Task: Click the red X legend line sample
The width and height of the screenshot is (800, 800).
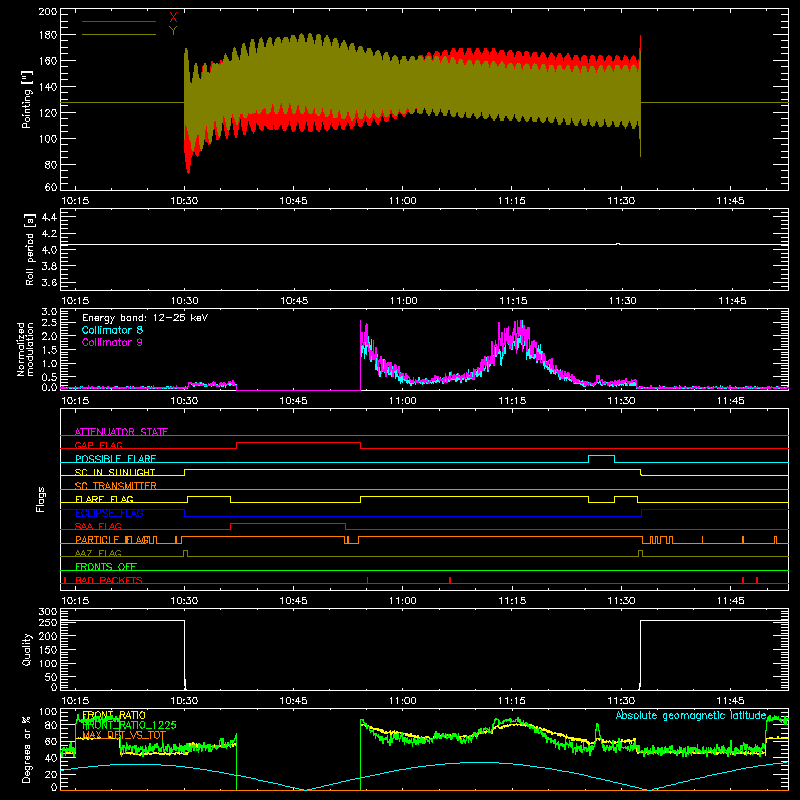Action: (119, 21)
